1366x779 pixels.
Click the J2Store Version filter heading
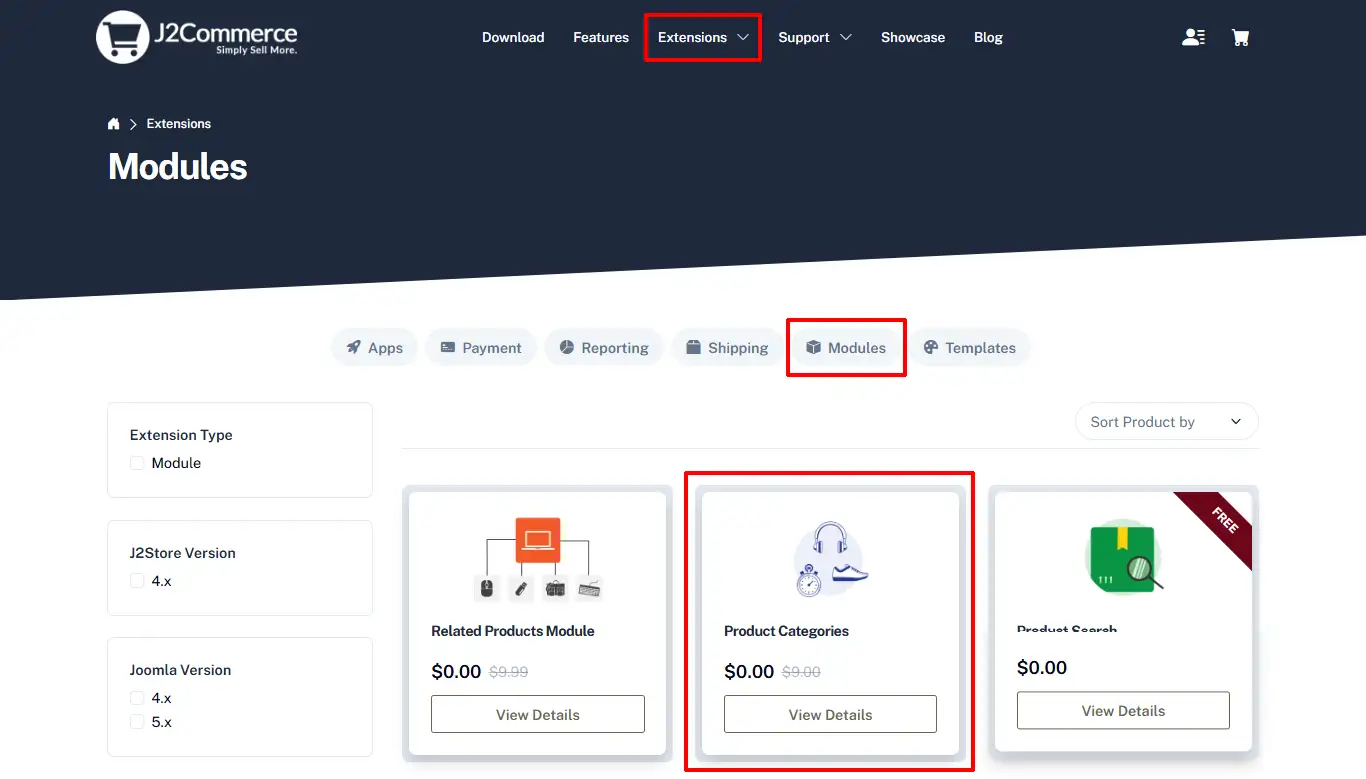click(183, 553)
